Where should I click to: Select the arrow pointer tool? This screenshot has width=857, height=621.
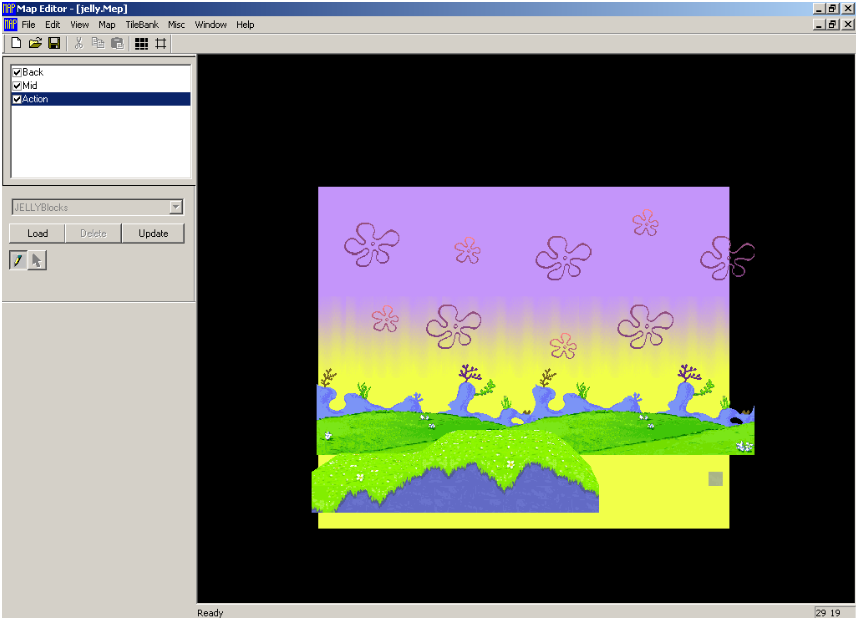click(37, 261)
